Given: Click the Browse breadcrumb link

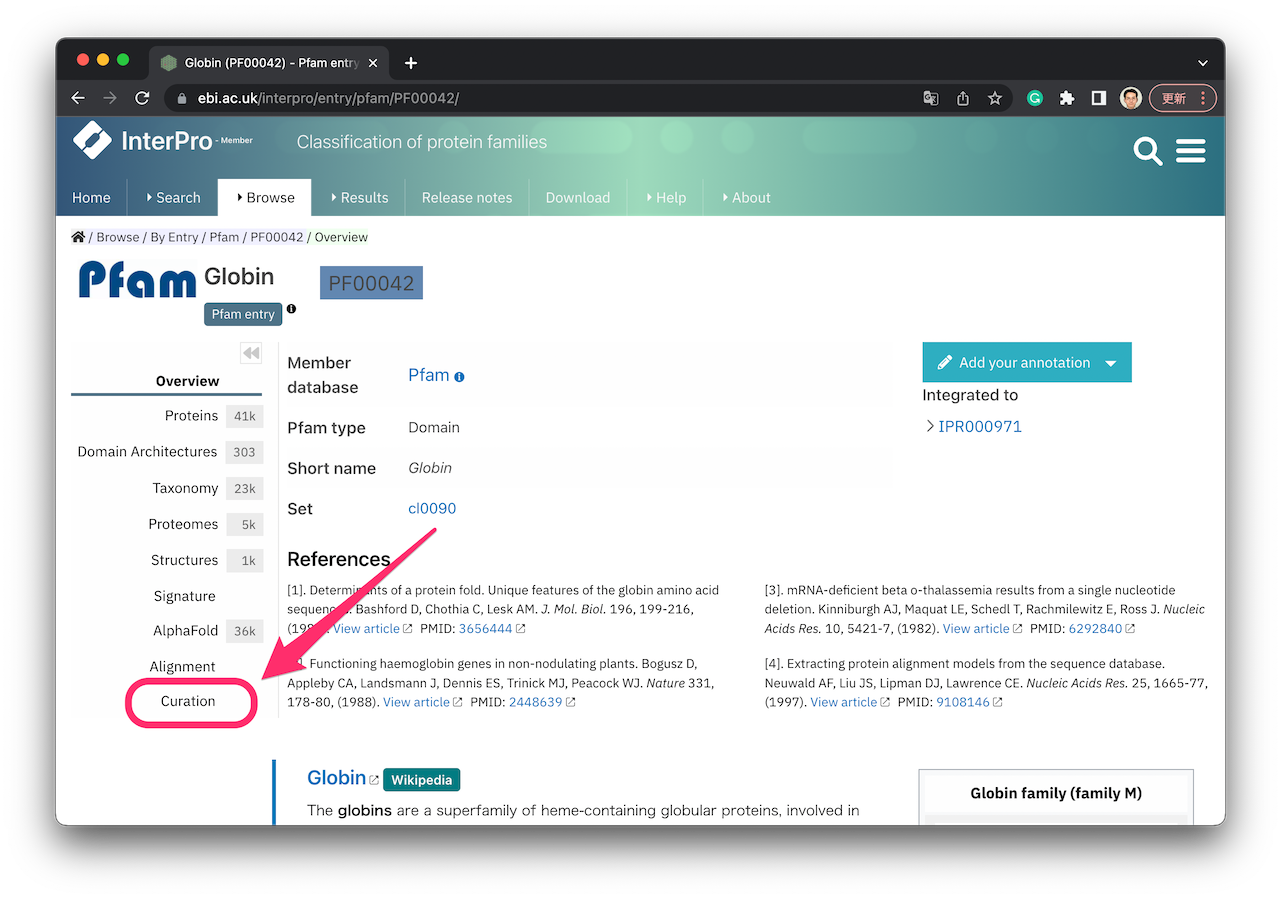Looking at the screenshot, I should click(118, 237).
